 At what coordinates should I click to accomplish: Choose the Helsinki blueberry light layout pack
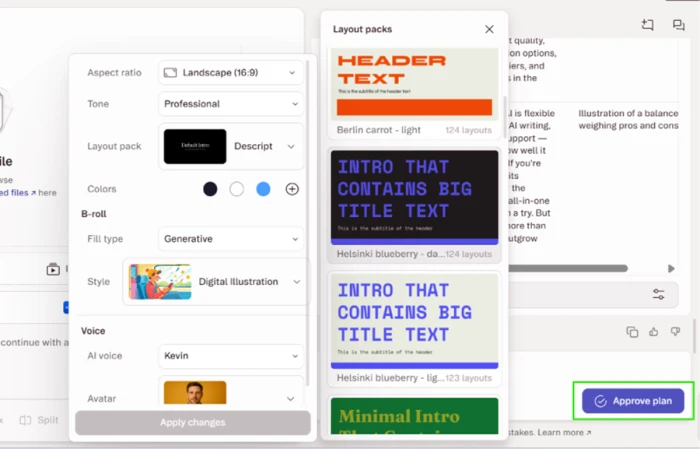click(414, 329)
